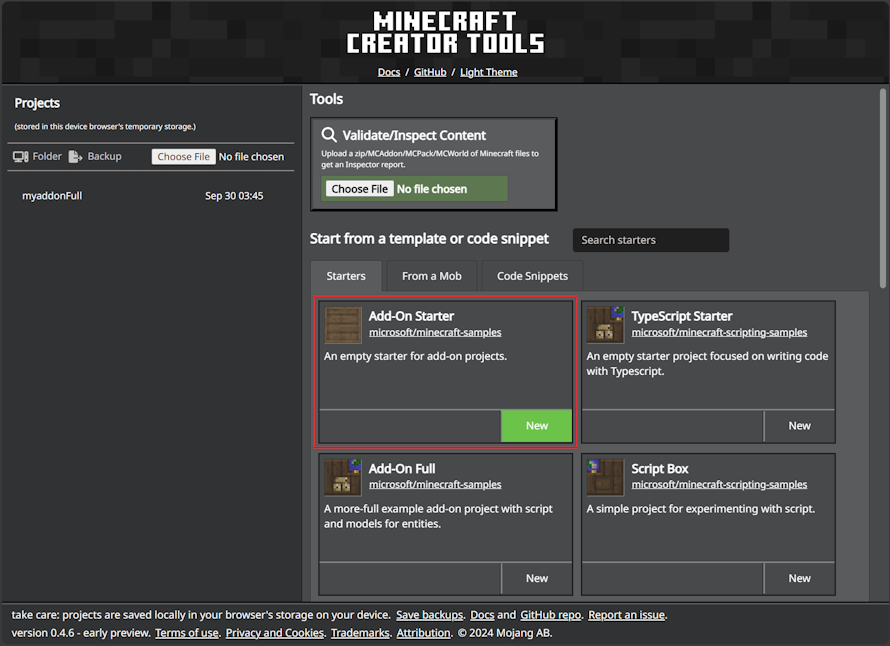890x646 pixels.
Task: Select the Backup icon next to Folder
Action: (x=73, y=155)
